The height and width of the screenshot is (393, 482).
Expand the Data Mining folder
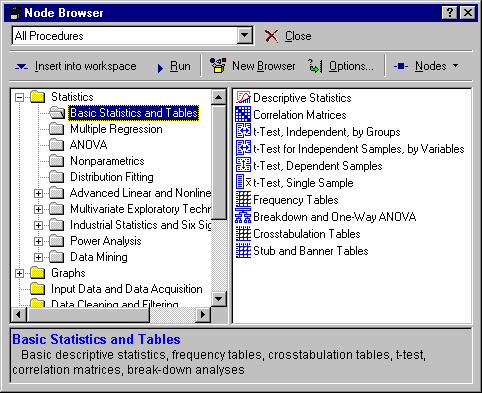click(x=39, y=257)
